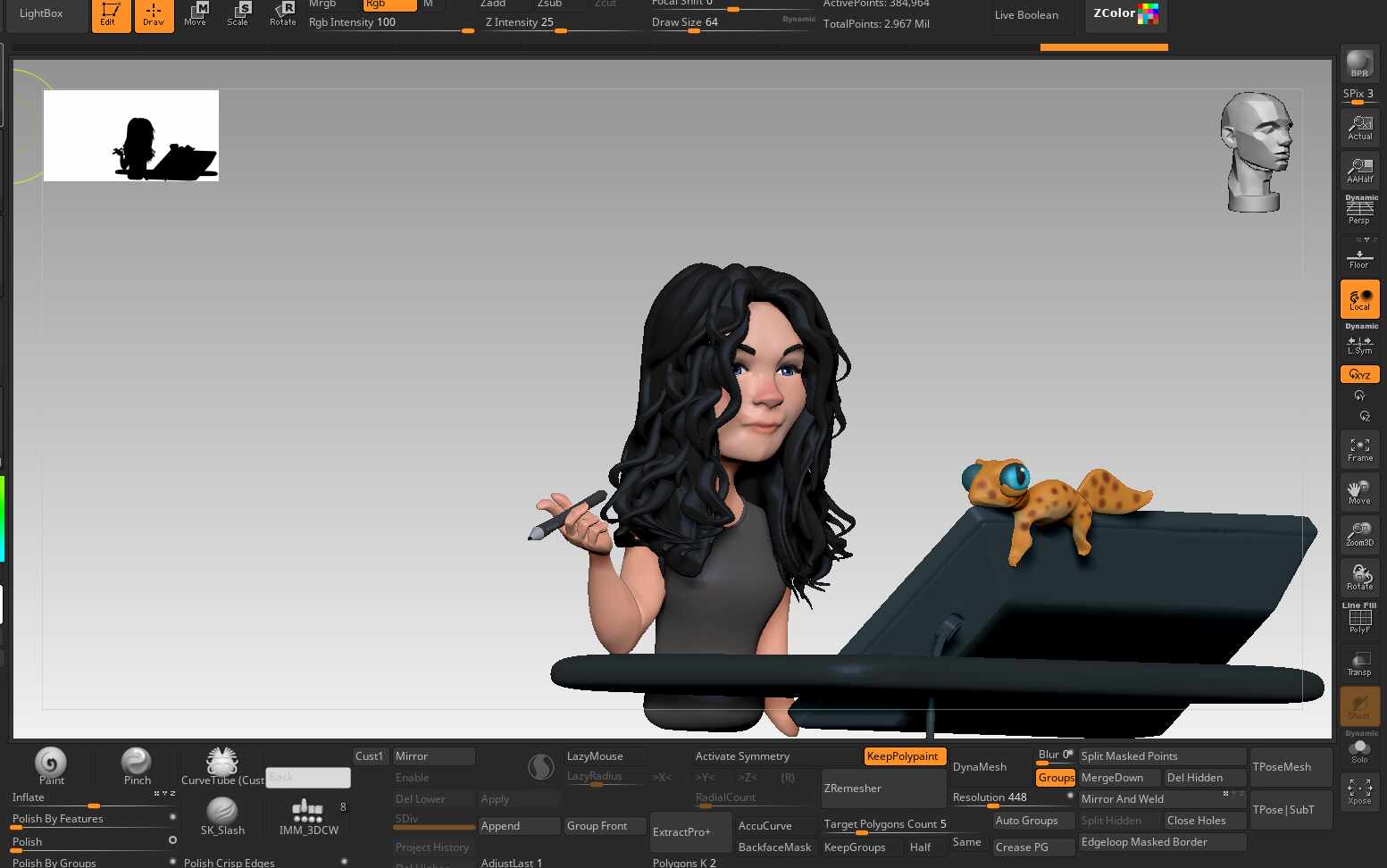Toggle the Persp perspective view
The width and height of the screenshot is (1387, 868).
pos(1359,211)
